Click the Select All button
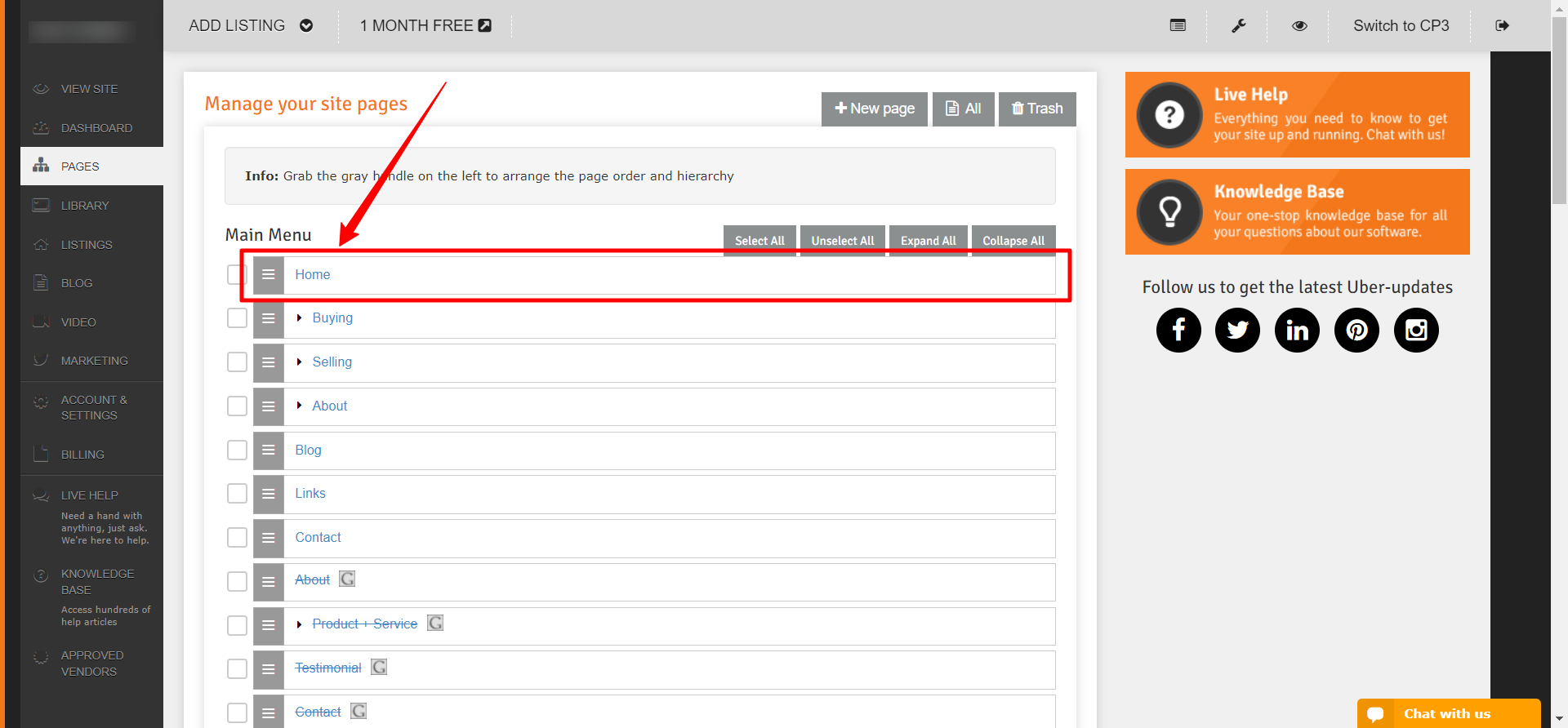This screenshot has height=728, width=1568. pos(759,241)
